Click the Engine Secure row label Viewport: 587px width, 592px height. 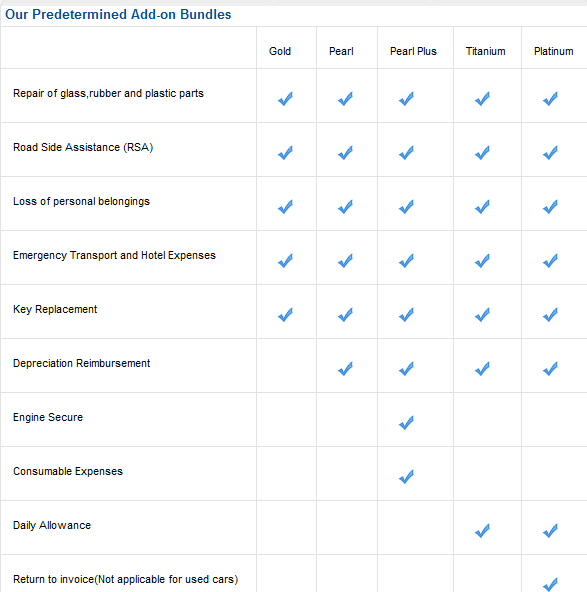point(48,417)
